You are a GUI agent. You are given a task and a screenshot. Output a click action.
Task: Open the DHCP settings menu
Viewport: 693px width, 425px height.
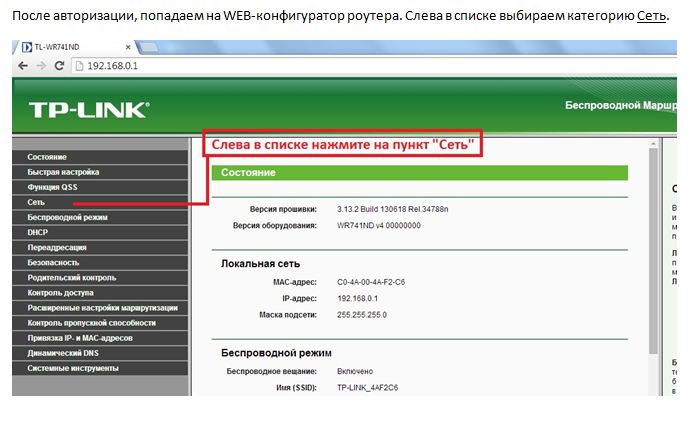38,232
